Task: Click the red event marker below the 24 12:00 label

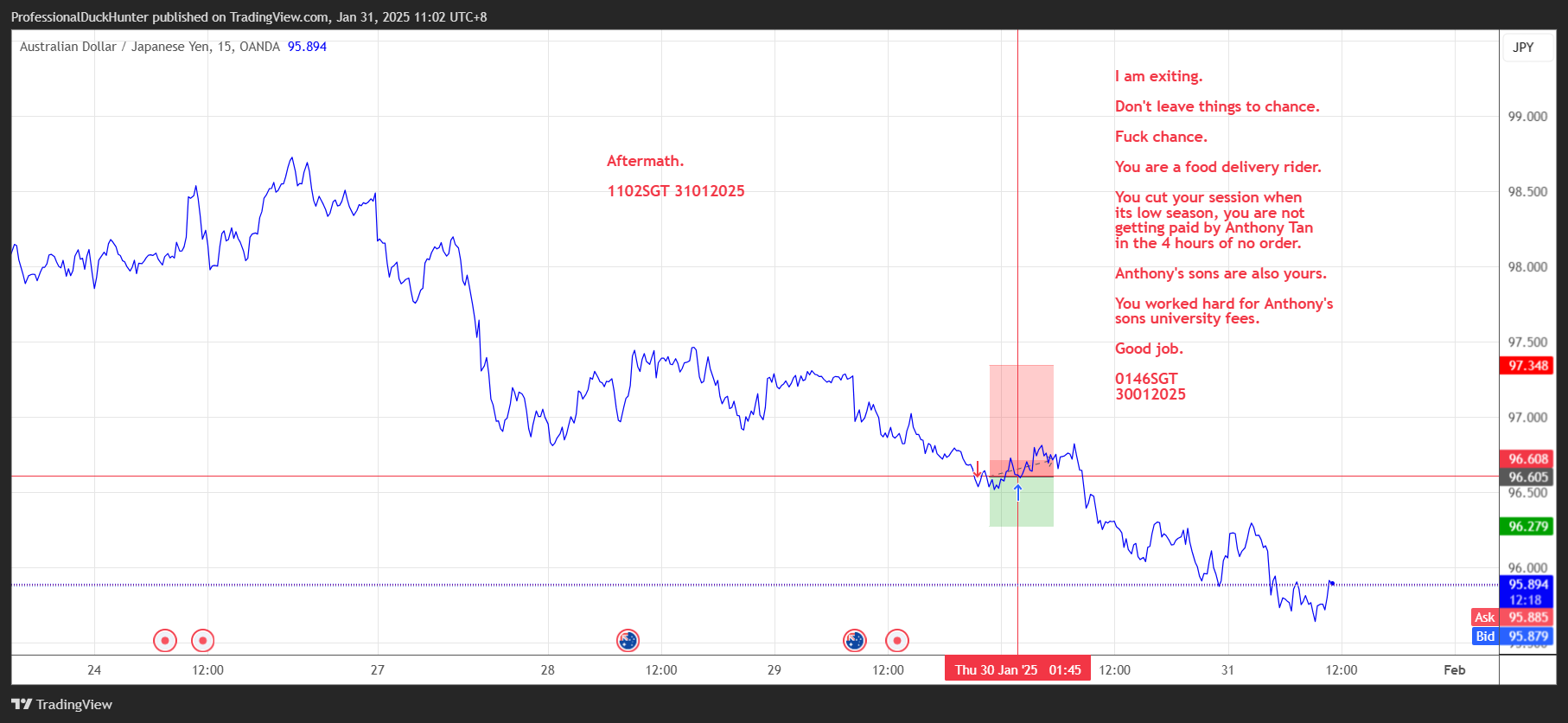Action: (x=202, y=641)
